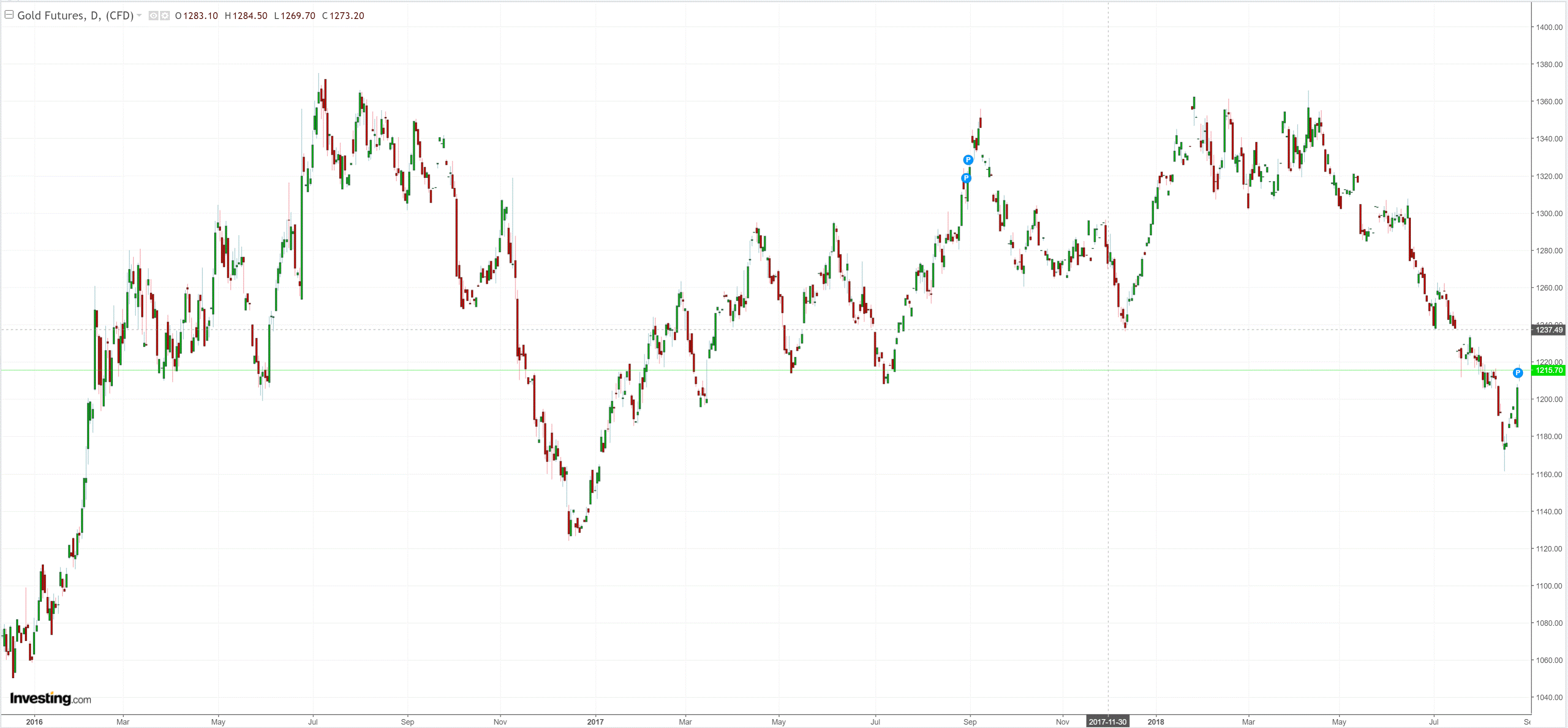Click the upper blue P marker near Sep 2017
This screenshot has height=728, width=1568.
click(968, 160)
